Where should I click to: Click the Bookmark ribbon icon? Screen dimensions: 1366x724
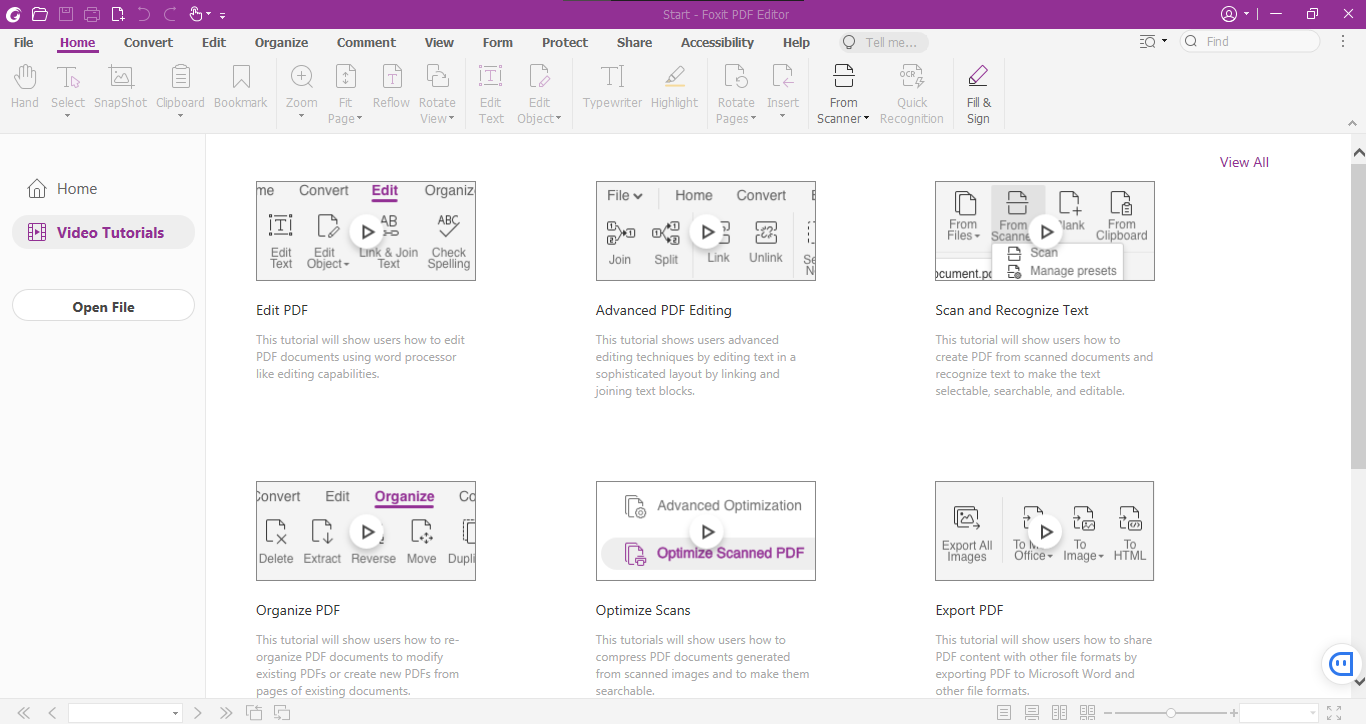(241, 87)
